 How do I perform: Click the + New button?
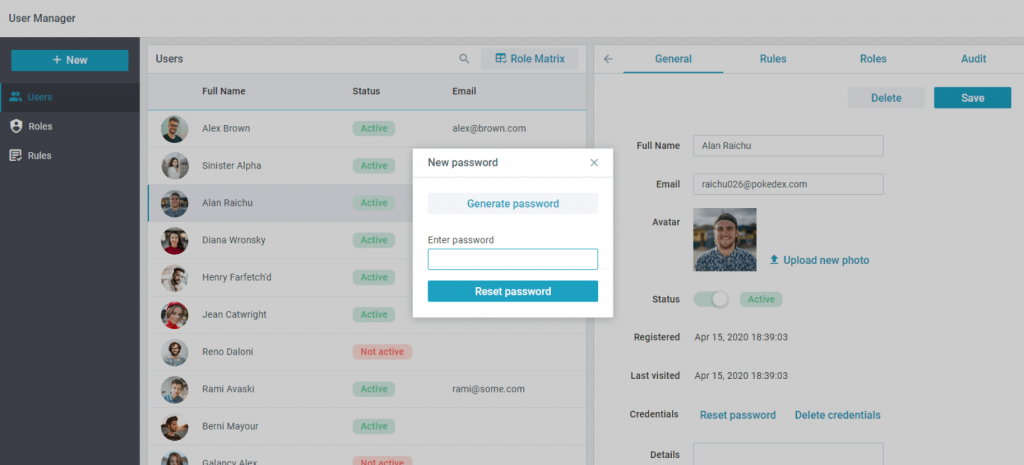pos(70,60)
